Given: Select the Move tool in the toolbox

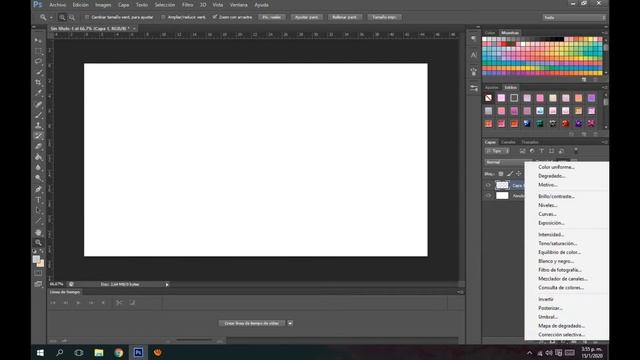Looking at the screenshot, I should (x=38, y=40).
